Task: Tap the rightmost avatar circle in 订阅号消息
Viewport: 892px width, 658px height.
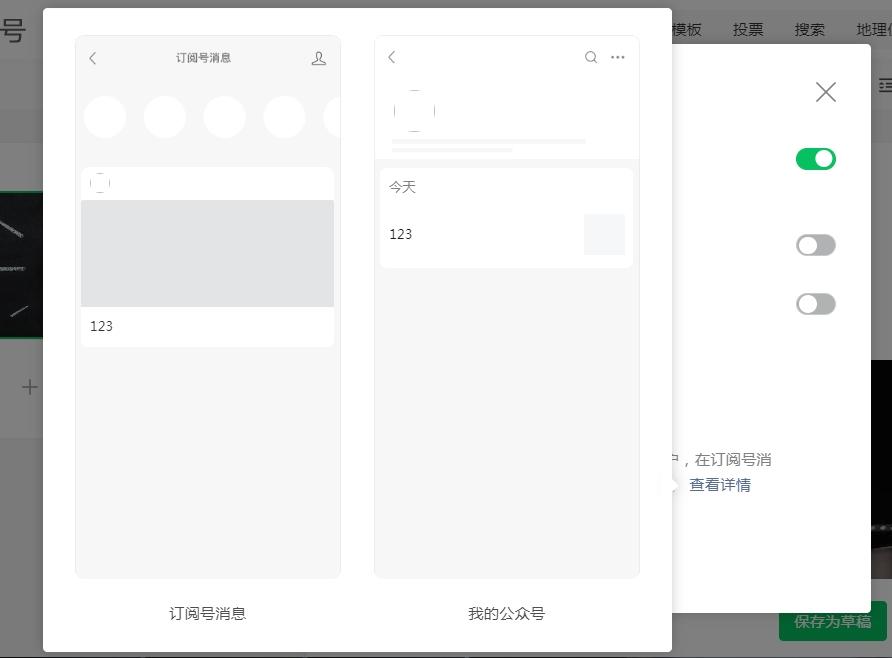Action: pos(336,116)
